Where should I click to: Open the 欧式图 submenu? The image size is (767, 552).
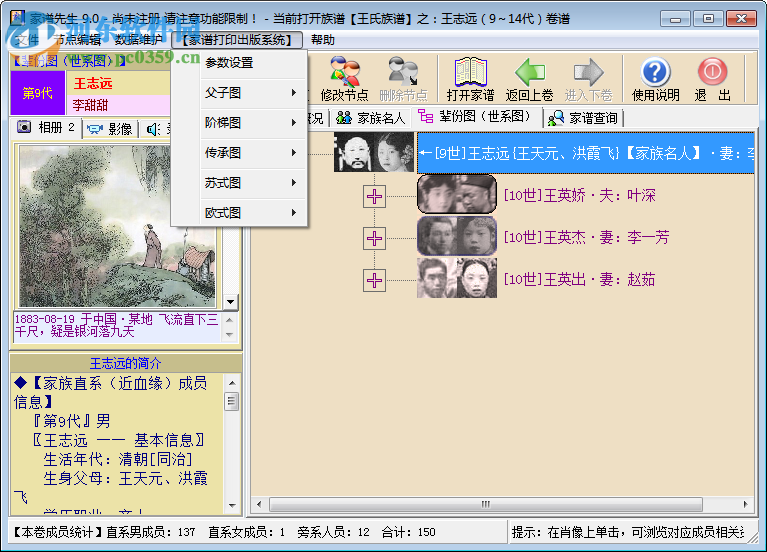[x=239, y=213]
